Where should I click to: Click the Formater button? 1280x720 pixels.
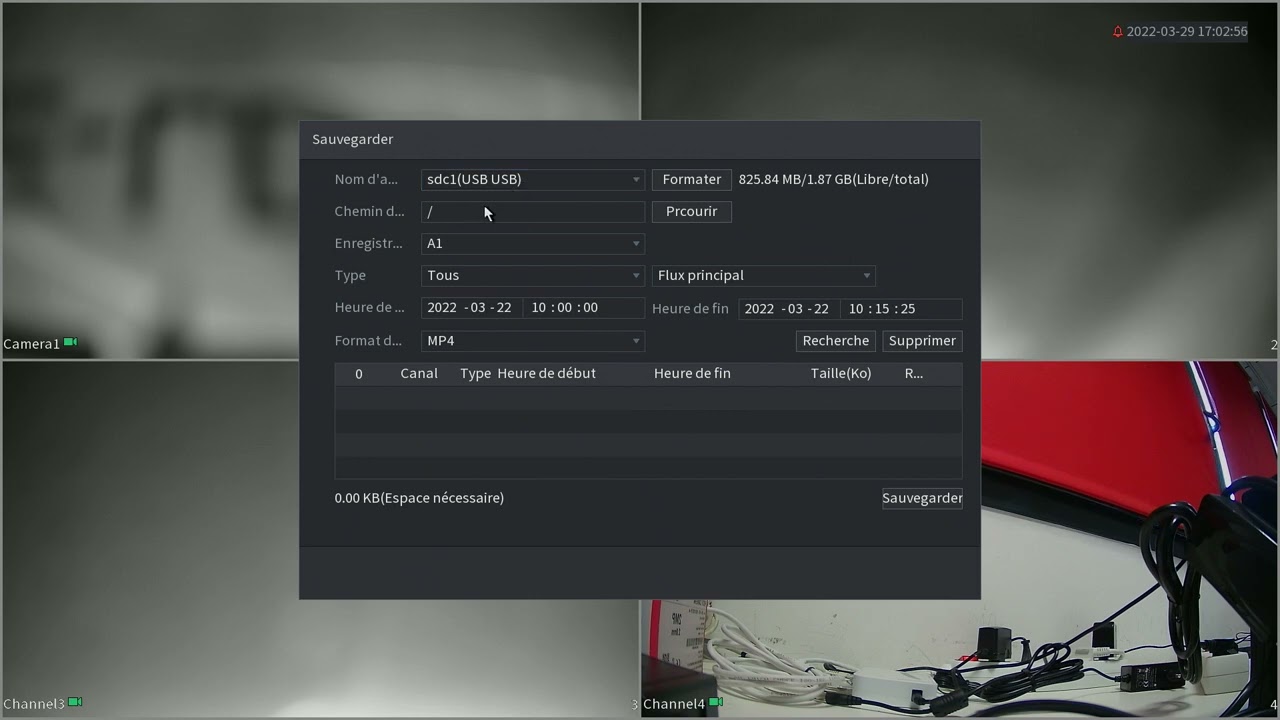tap(691, 179)
